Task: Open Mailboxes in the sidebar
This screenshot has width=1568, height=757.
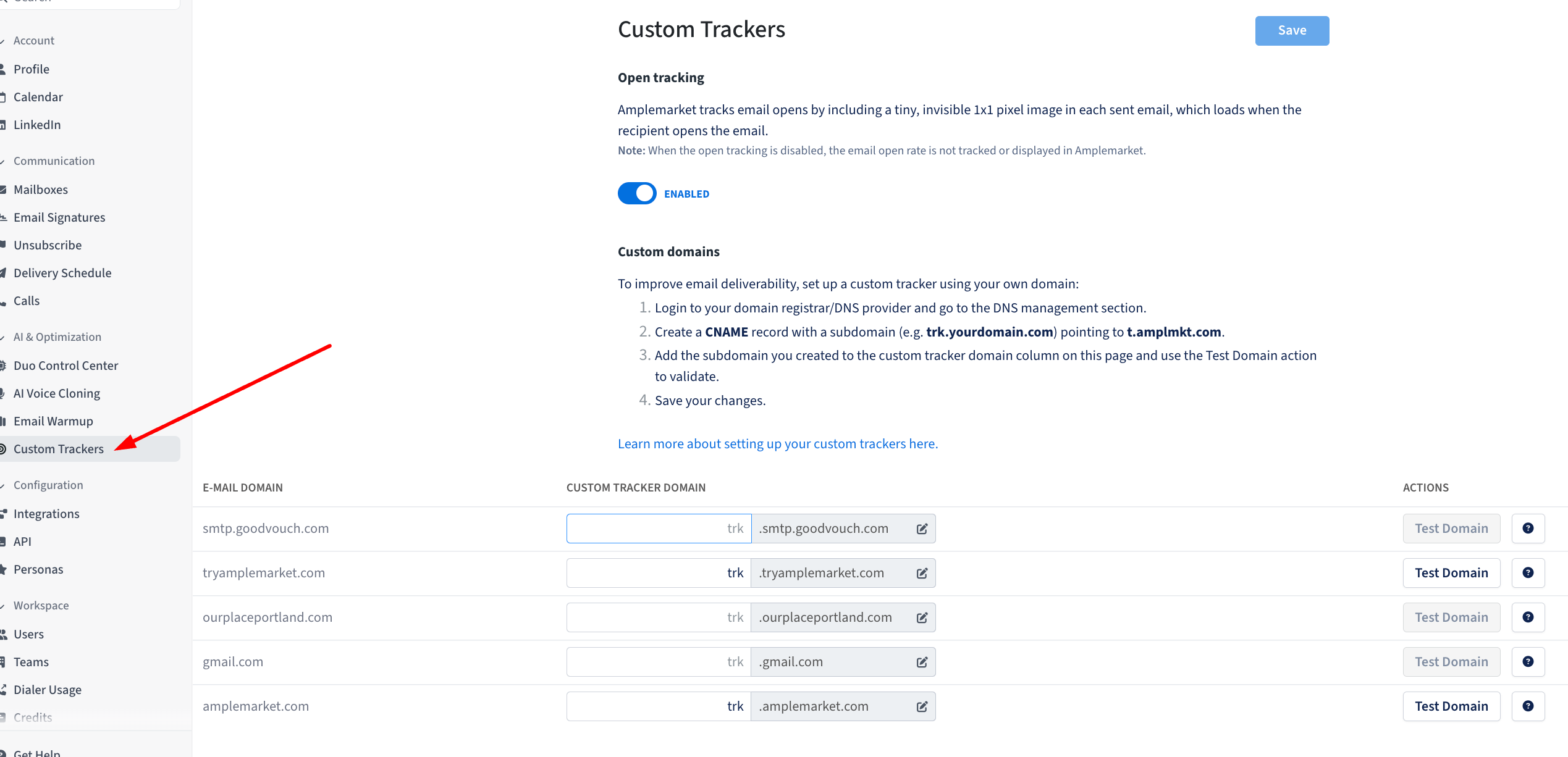Action: [41, 190]
